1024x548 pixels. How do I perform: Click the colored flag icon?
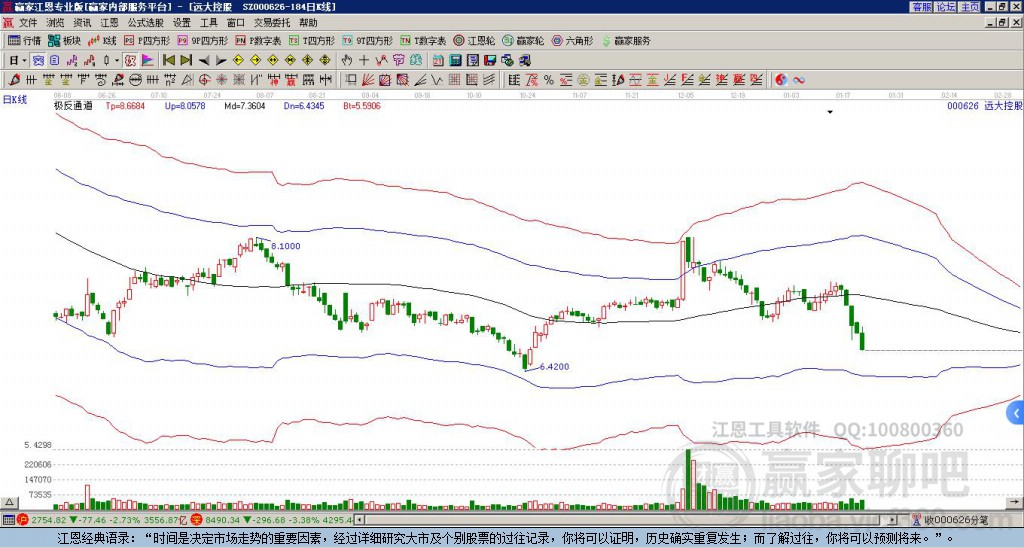148,61
